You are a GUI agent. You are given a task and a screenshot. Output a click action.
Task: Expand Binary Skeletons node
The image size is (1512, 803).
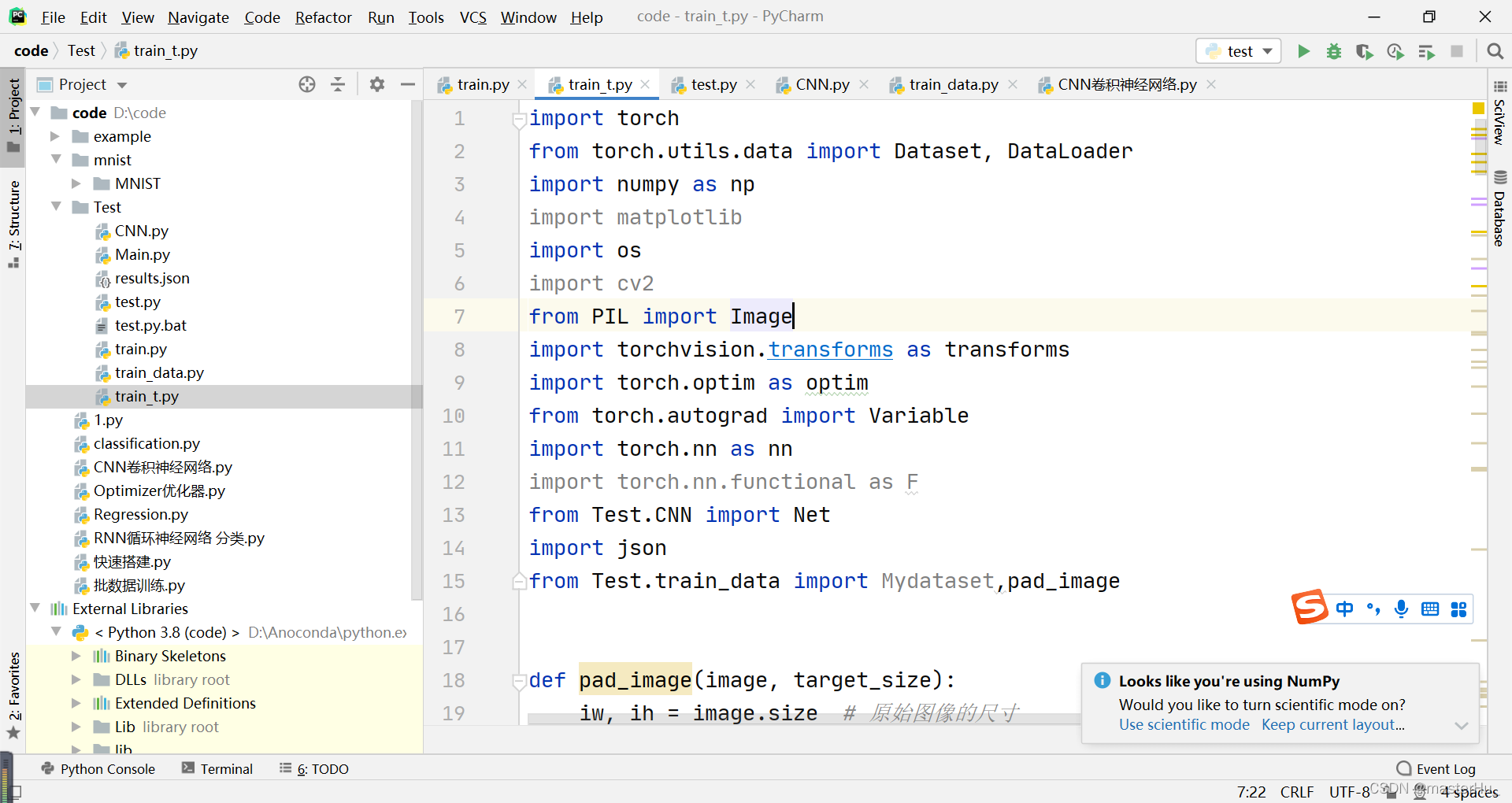(x=76, y=656)
